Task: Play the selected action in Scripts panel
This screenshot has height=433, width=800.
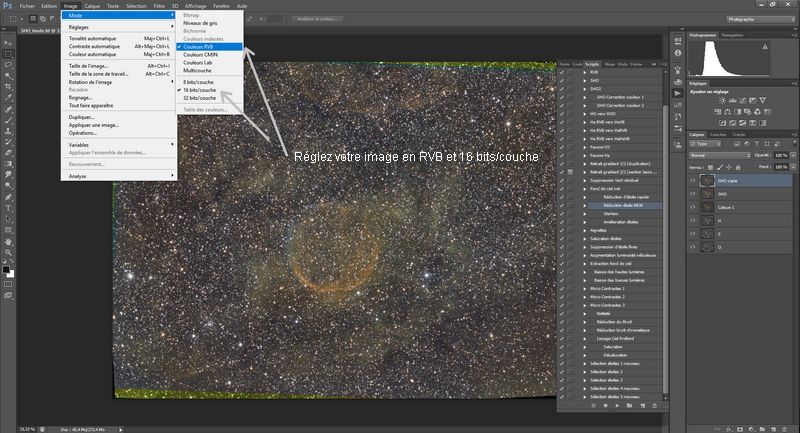Action: (617, 405)
